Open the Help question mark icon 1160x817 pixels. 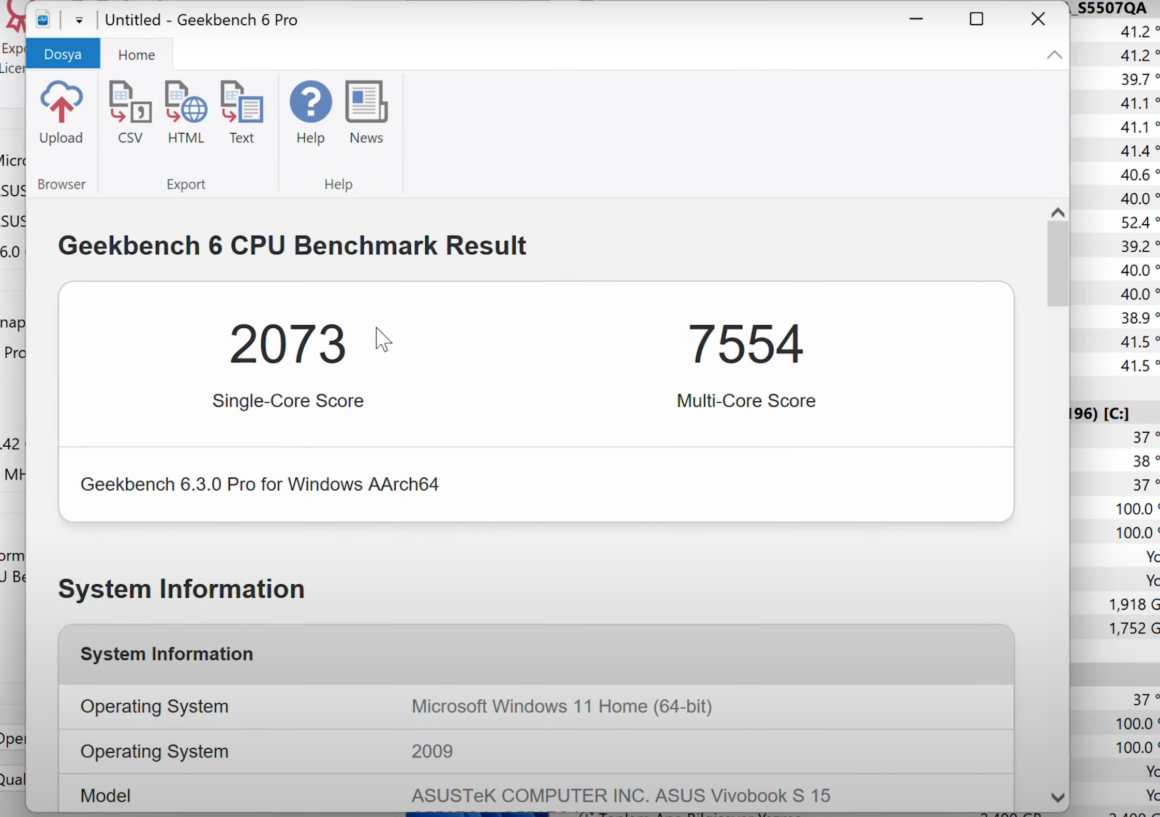pos(311,102)
